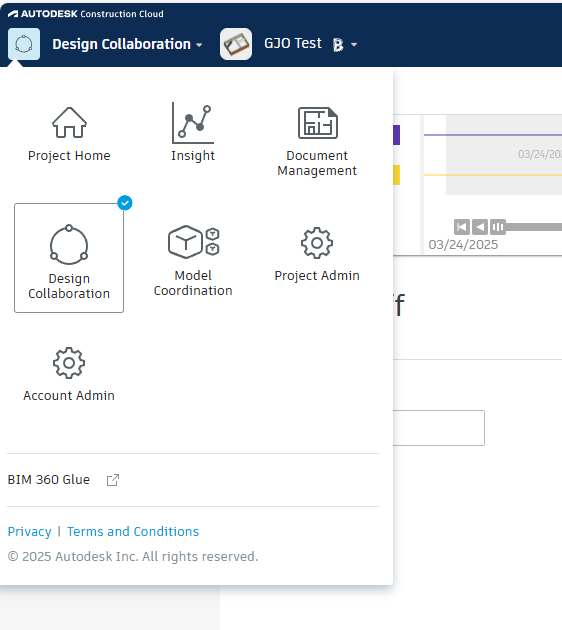Click the 03/24/2025 timeline date label
This screenshot has width=562, height=630.
(x=463, y=245)
